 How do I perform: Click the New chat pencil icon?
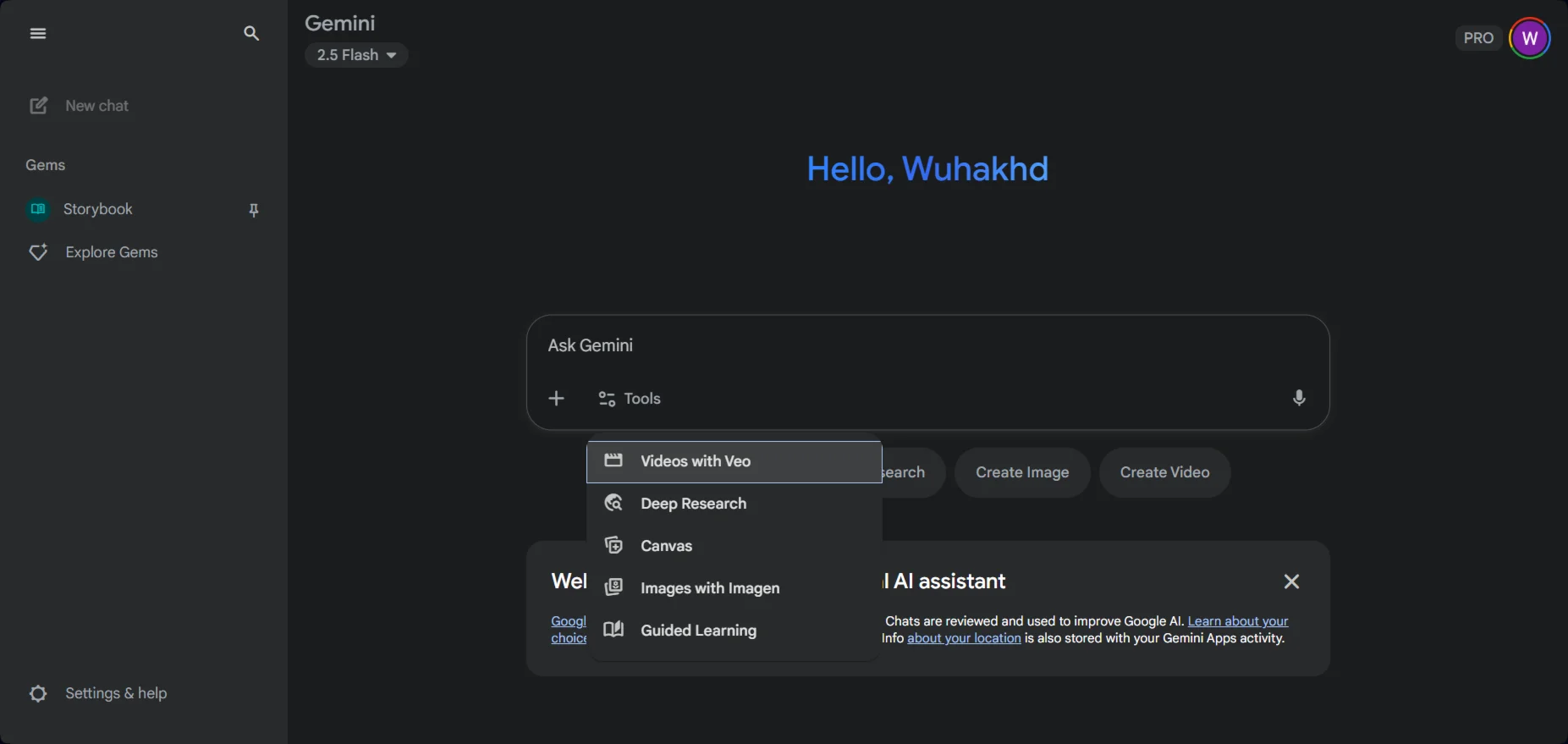[x=39, y=106]
